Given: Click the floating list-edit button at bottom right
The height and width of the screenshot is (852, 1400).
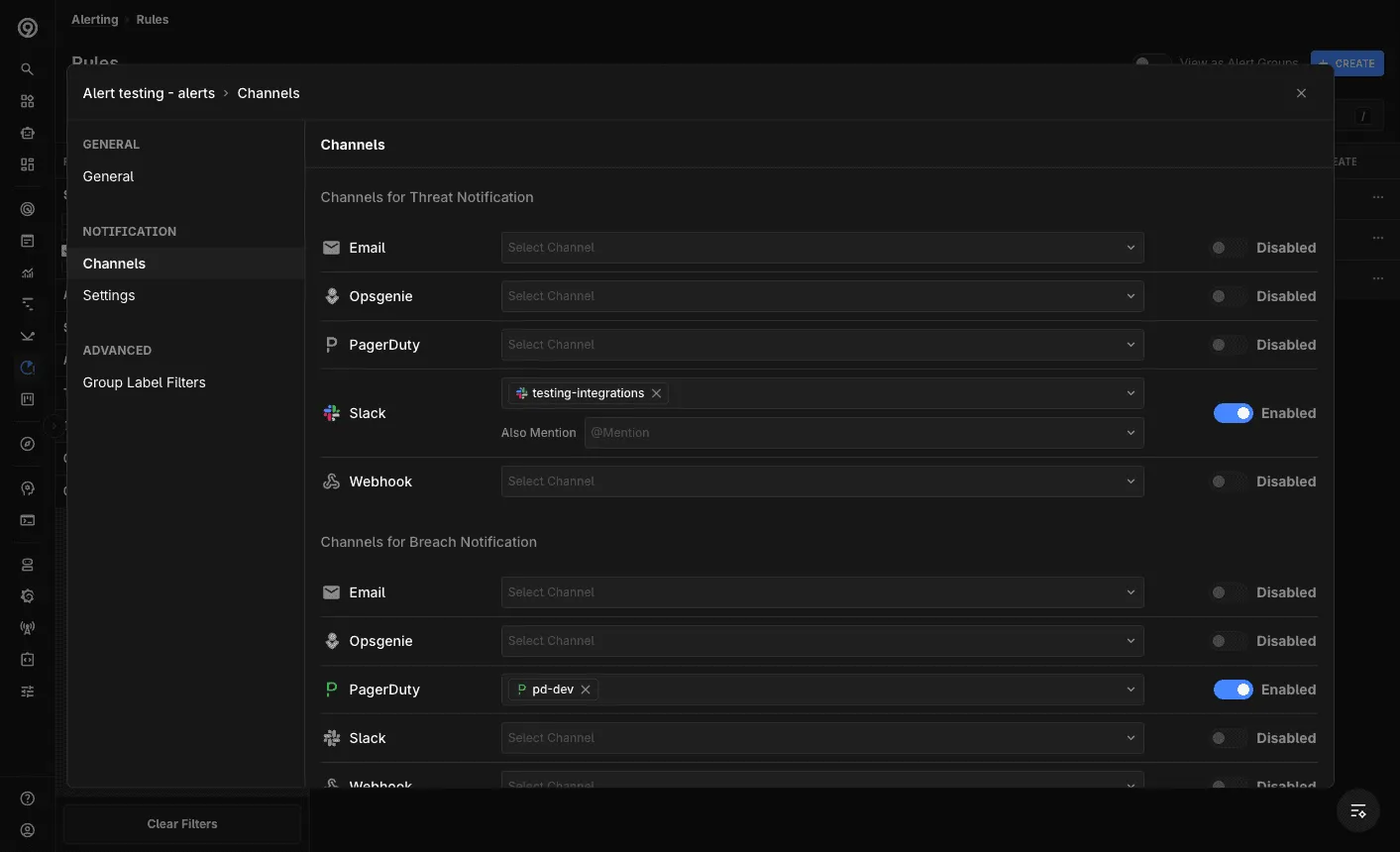Looking at the screenshot, I should 1358,811.
